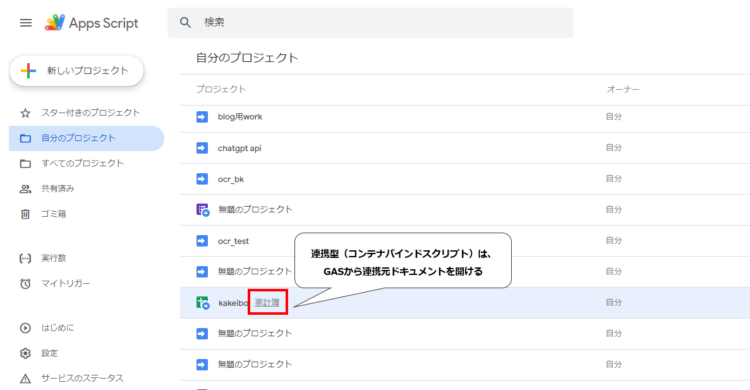The image size is (750, 390).
Task: Open the hamburger main menu
Action: point(26,23)
